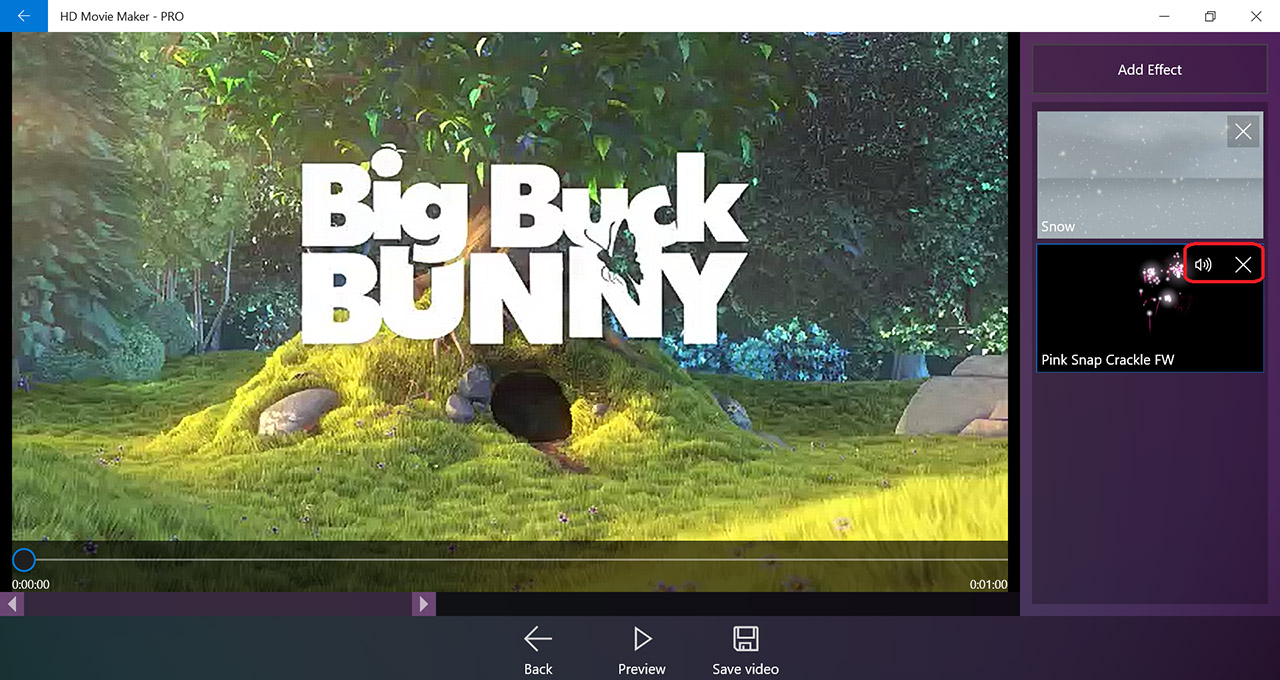
Task: Click the left timeline navigation arrow
Action: click(12, 603)
